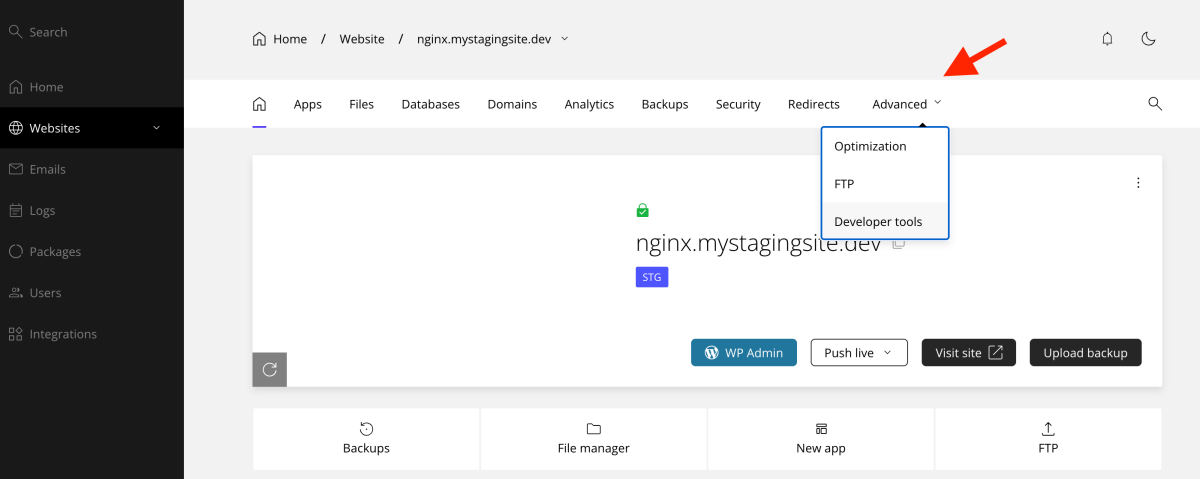Click the Backups history icon tile
1200x479 pixels.
coord(366,429)
